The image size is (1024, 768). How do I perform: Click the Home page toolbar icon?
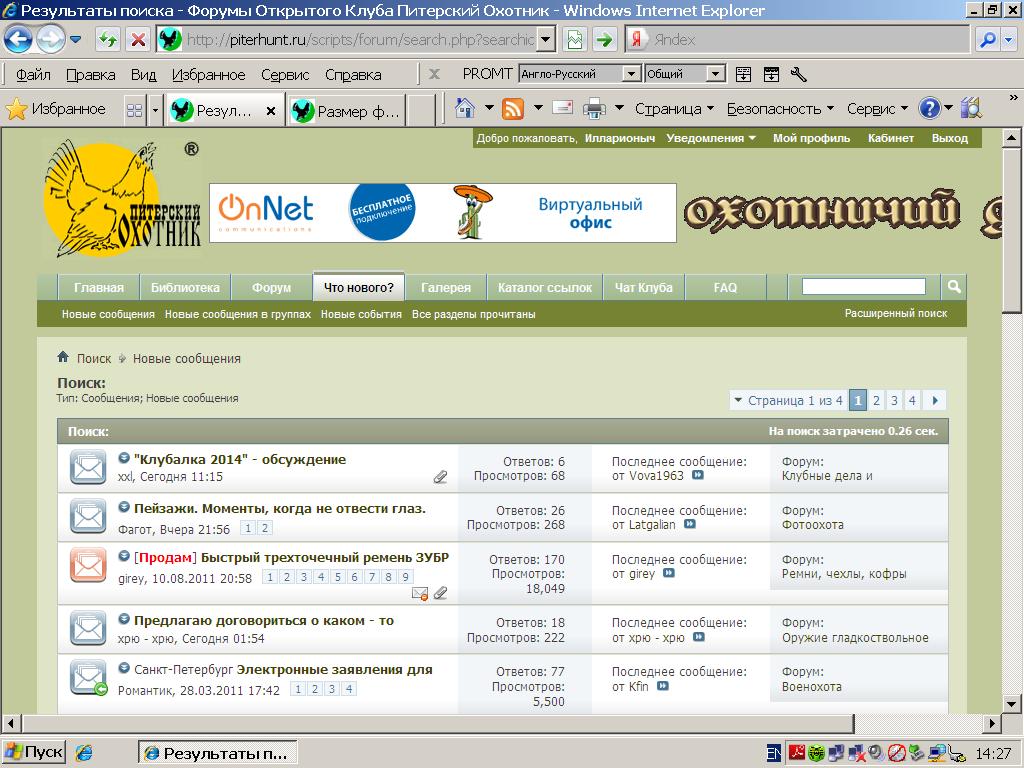point(464,108)
